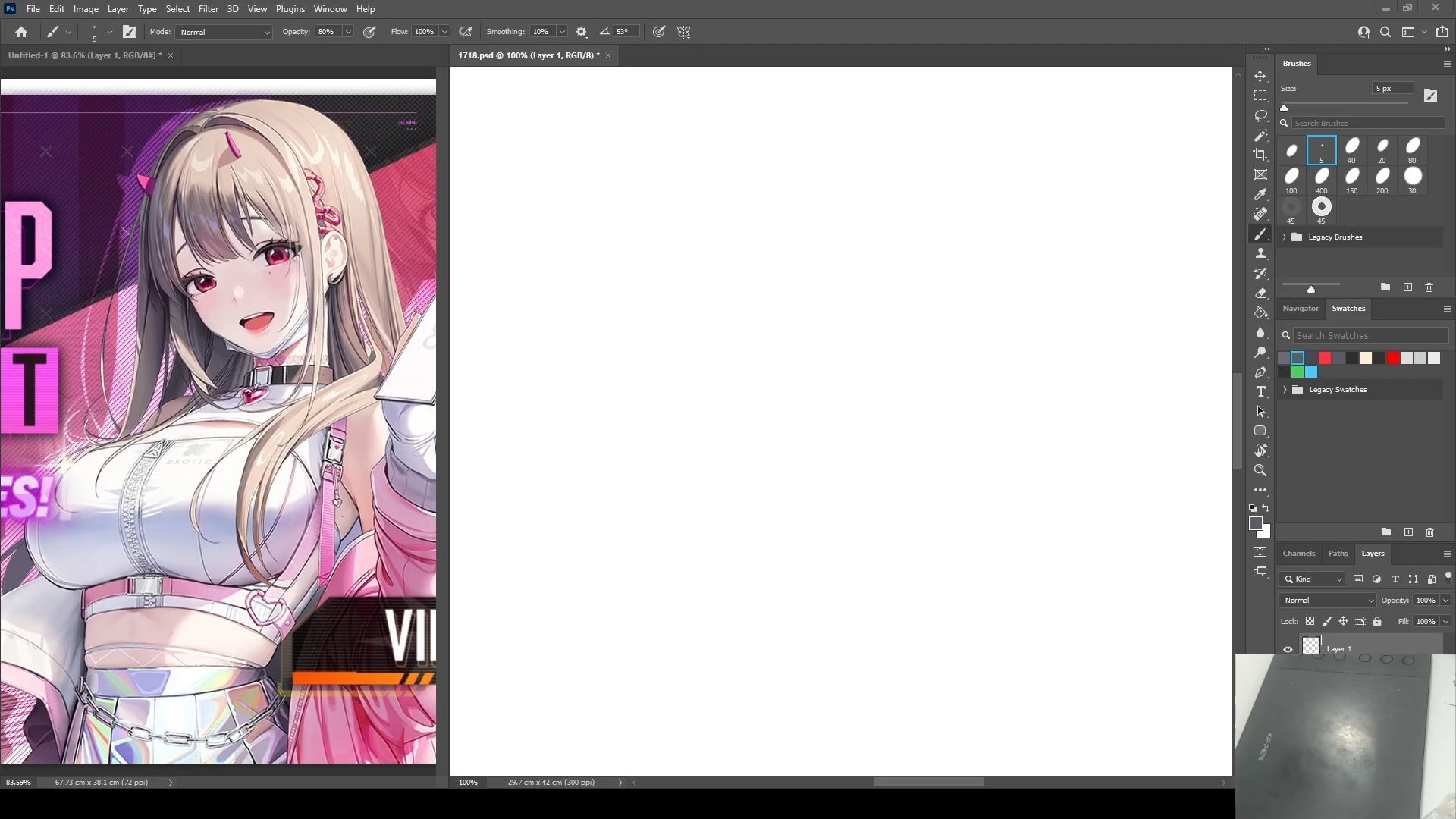This screenshot has width=1456, height=819.
Task: Select the Type tool
Action: [x=1260, y=392]
